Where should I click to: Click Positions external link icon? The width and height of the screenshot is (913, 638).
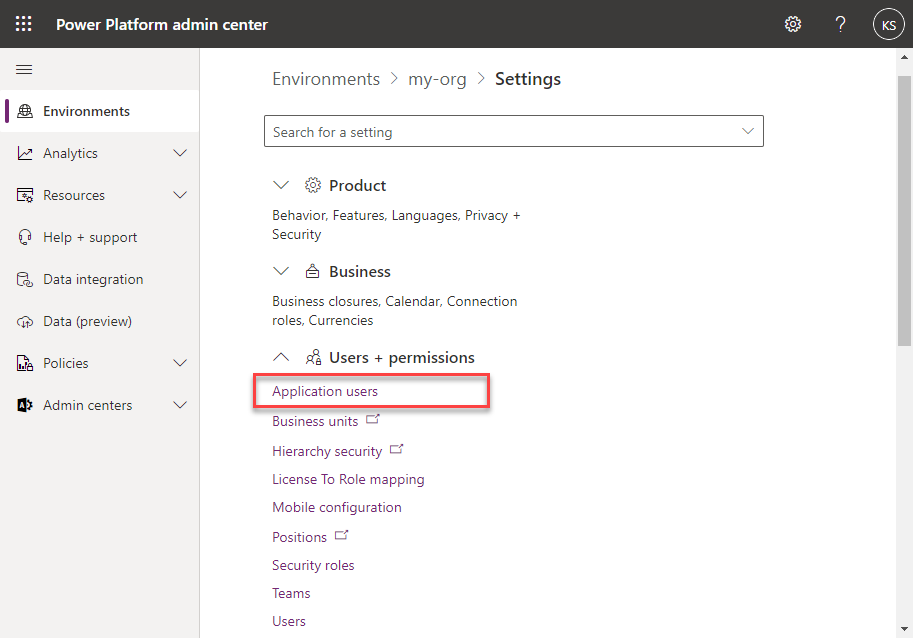point(341,535)
